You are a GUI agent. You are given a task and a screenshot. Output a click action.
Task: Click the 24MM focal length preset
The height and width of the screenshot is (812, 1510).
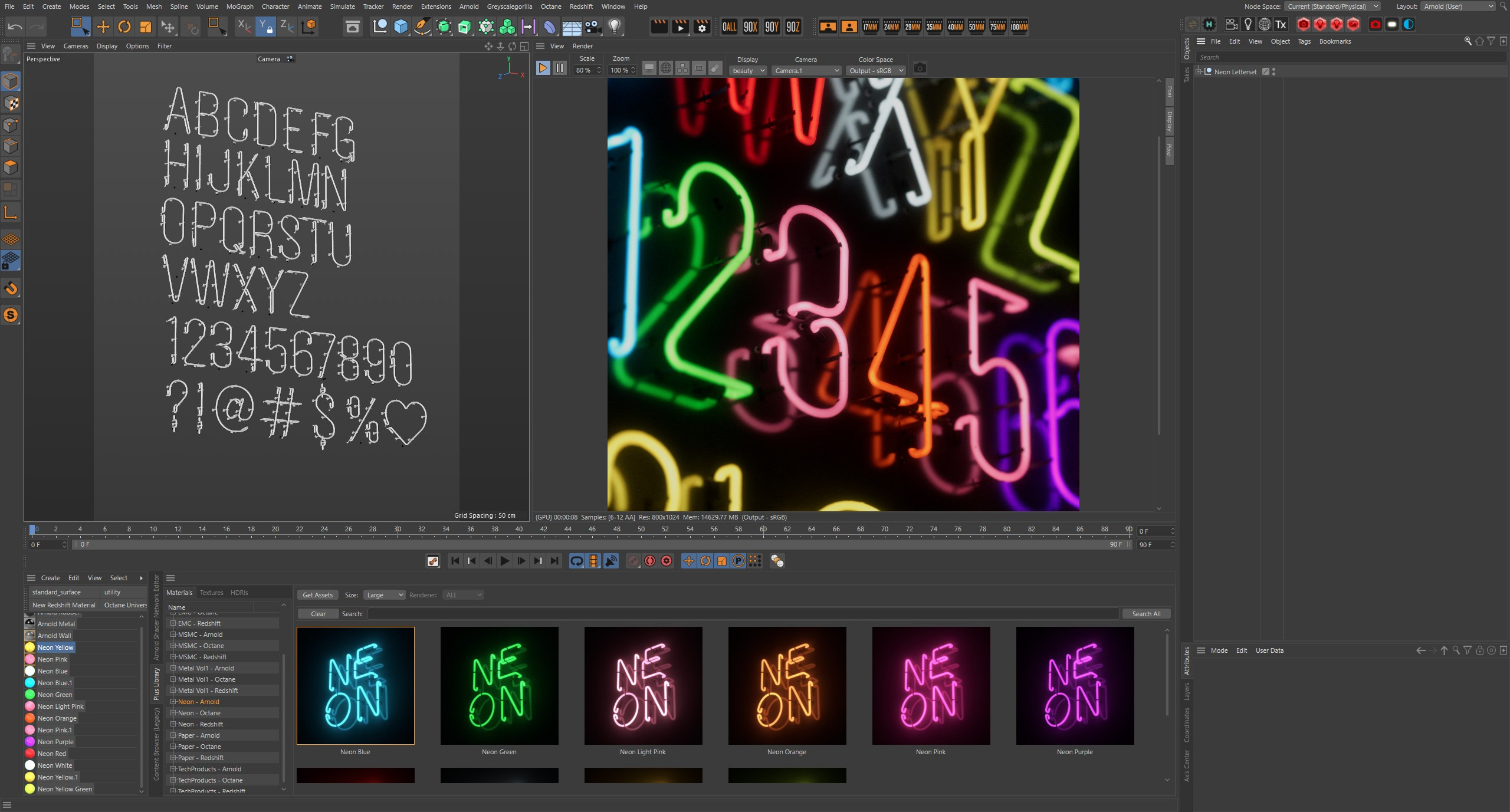pos(892,27)
